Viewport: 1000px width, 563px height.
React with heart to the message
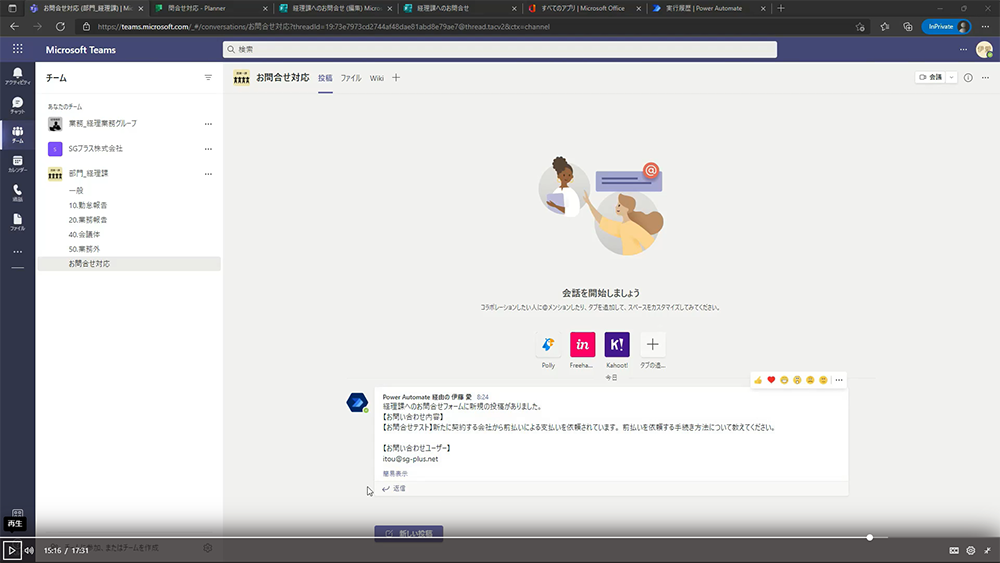pyautogui.click(x=771, y=380)
